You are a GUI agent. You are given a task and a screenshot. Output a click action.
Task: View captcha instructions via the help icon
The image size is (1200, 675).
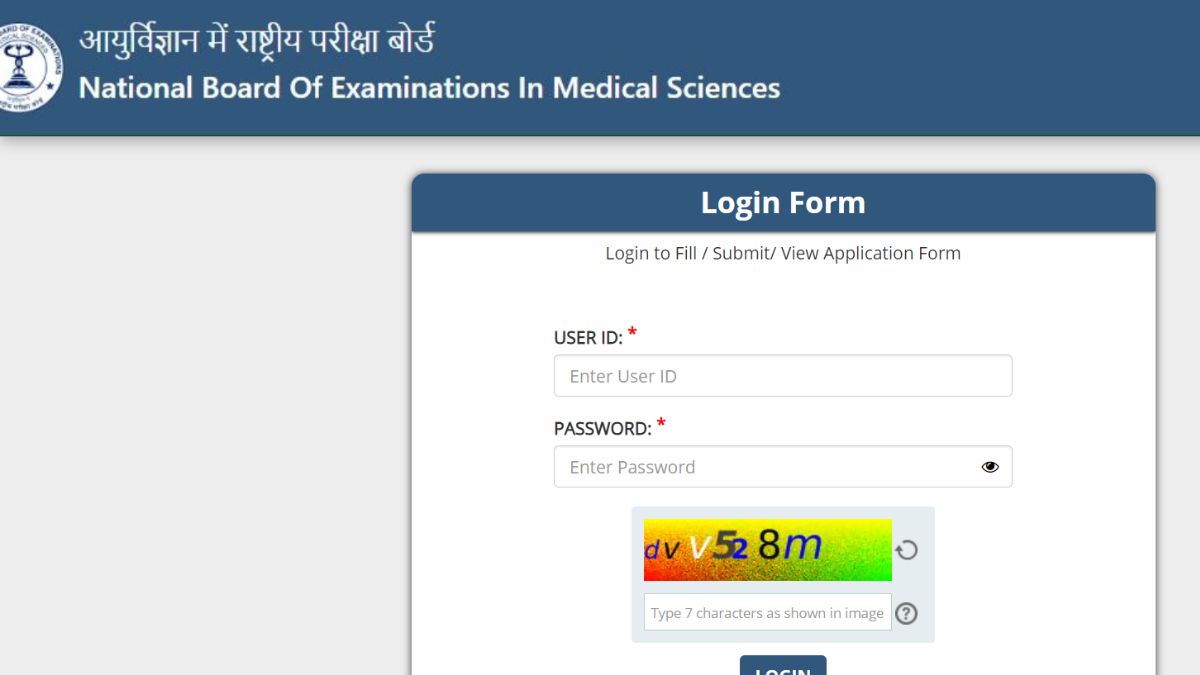click(907, 614)
